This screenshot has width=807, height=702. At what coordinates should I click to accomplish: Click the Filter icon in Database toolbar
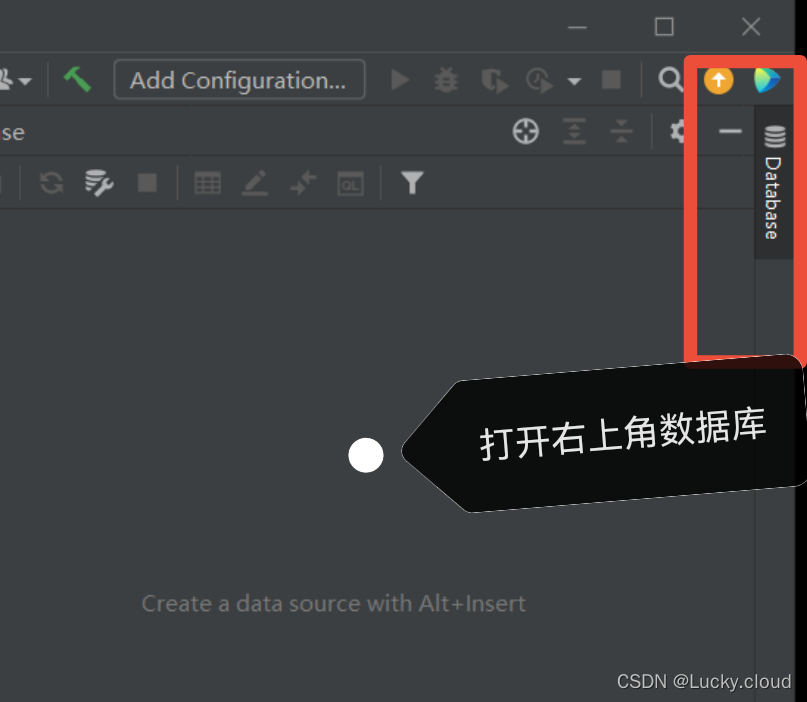tap(411, 183)
